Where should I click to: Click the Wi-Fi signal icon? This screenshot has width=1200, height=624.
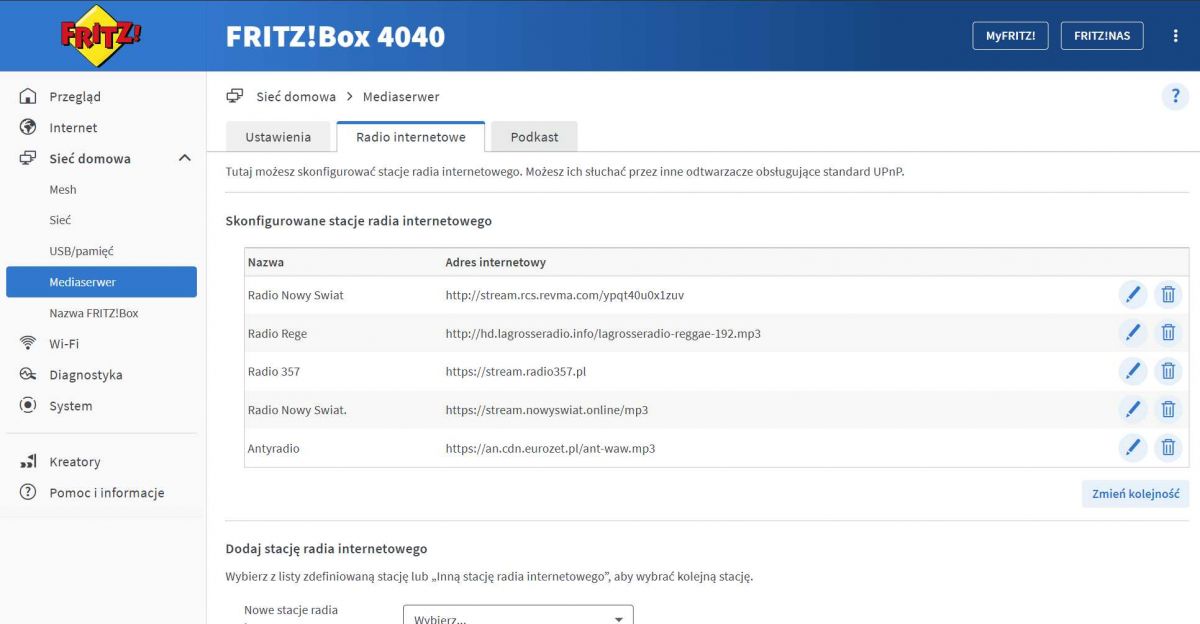coord(28,344)
